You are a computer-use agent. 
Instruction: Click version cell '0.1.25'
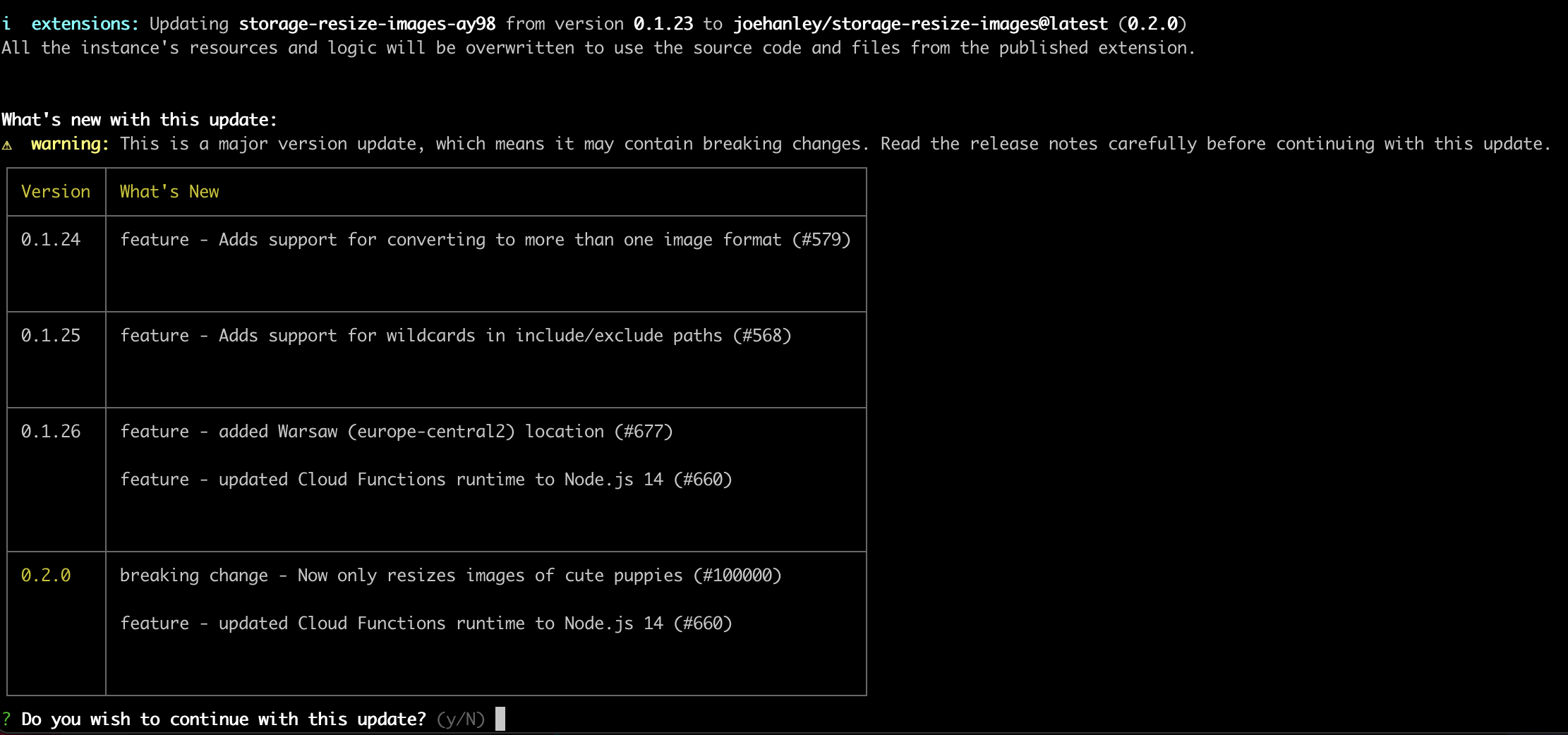pyautogui.click(x=51, y=336)
